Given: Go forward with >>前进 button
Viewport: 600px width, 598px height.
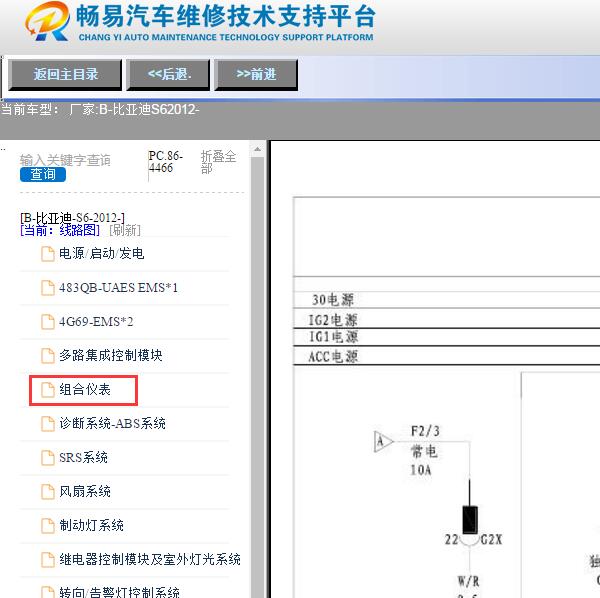Looking at the screenshot, I should (256, 75).
